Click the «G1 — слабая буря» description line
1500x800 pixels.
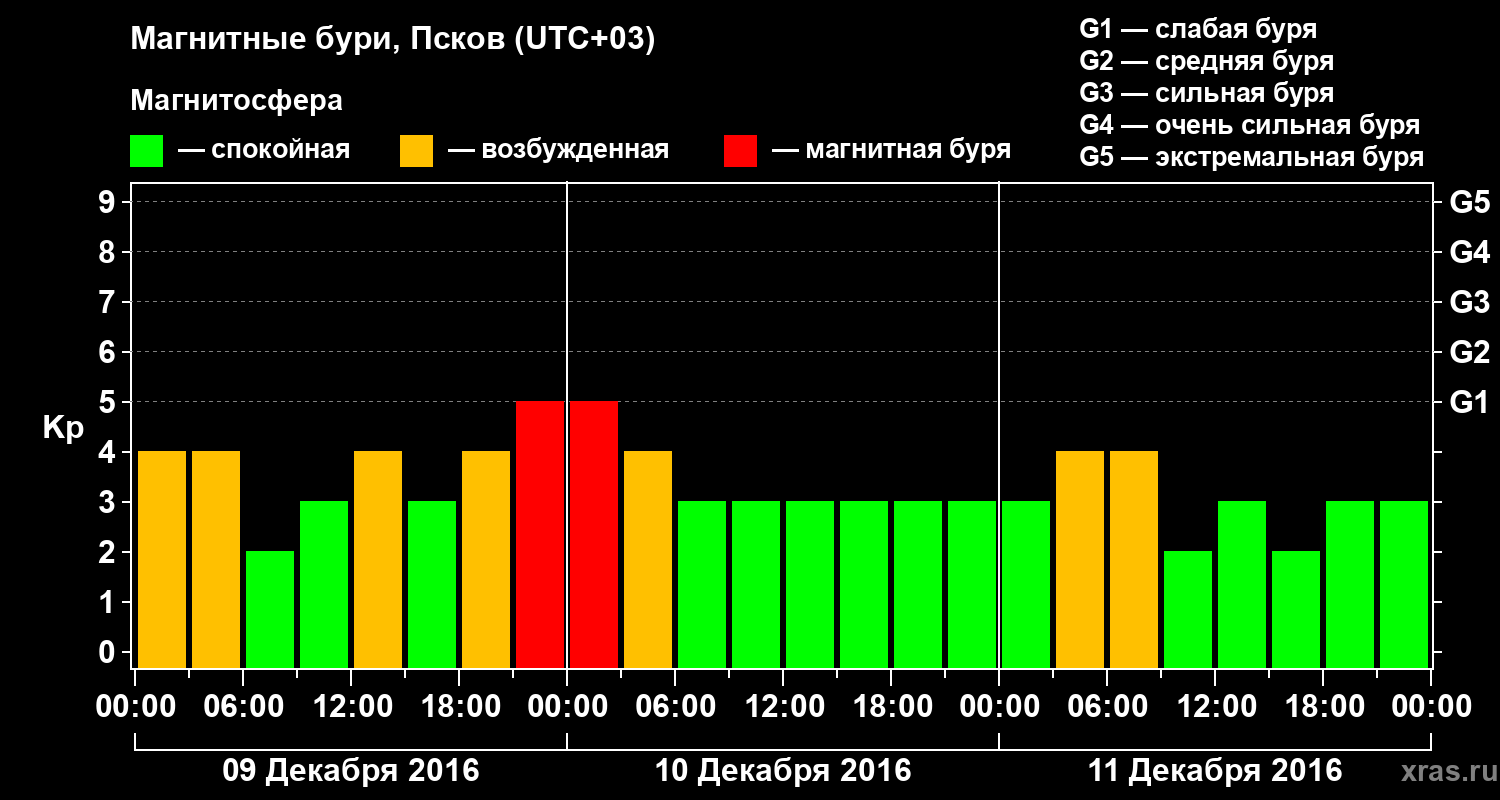(x=1198, y=29)
